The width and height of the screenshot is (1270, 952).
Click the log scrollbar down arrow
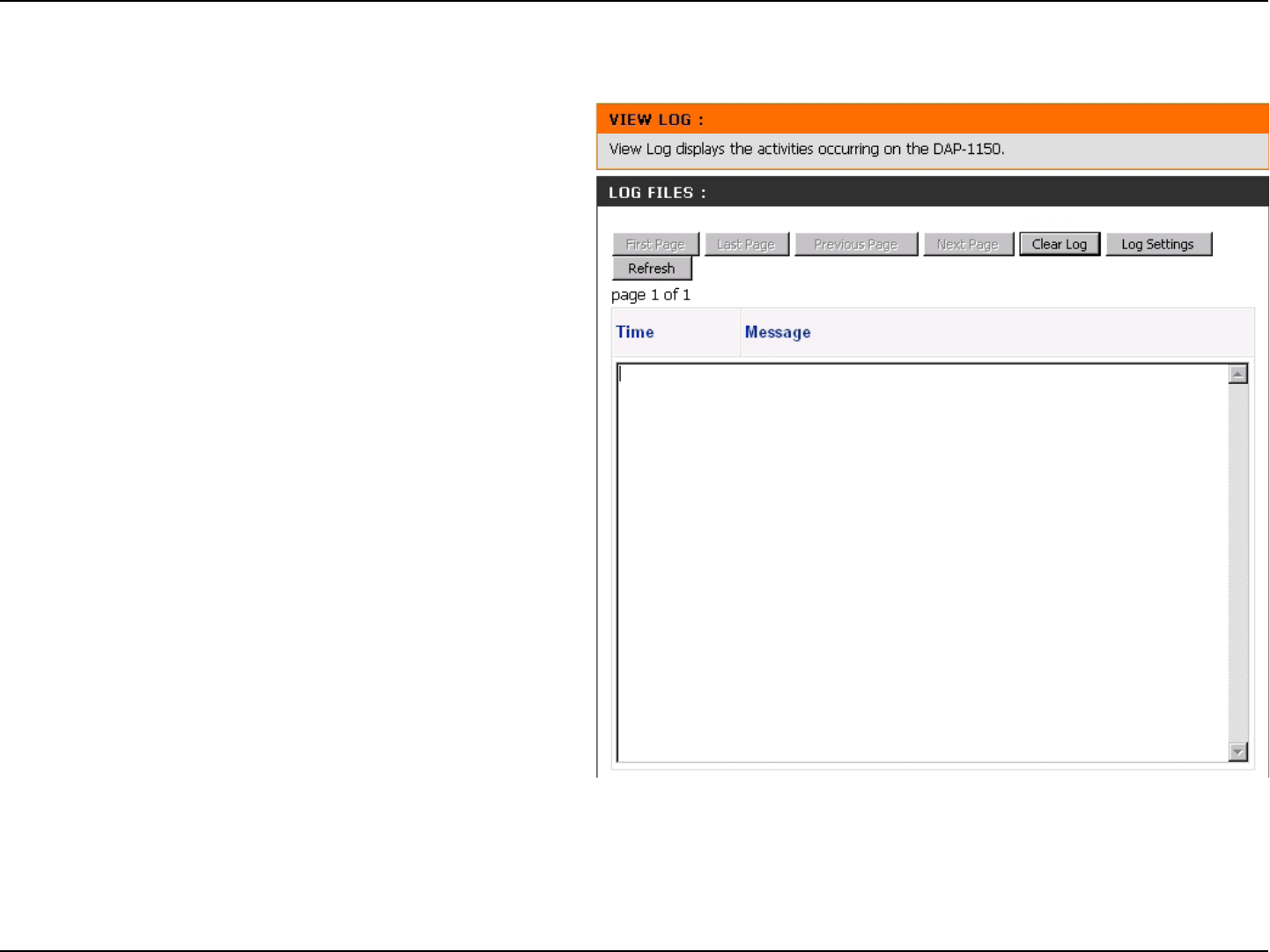point(1238,751)
